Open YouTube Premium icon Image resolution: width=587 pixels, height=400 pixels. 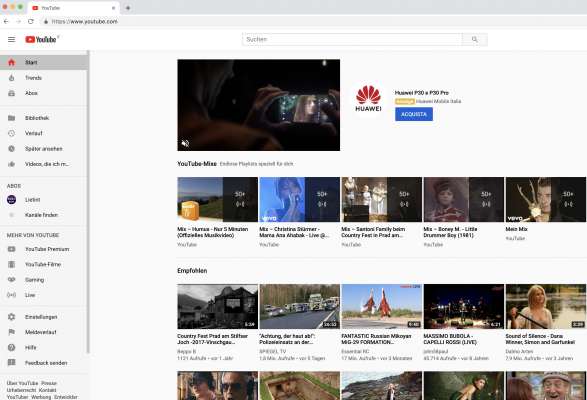[x=12, y=249]
